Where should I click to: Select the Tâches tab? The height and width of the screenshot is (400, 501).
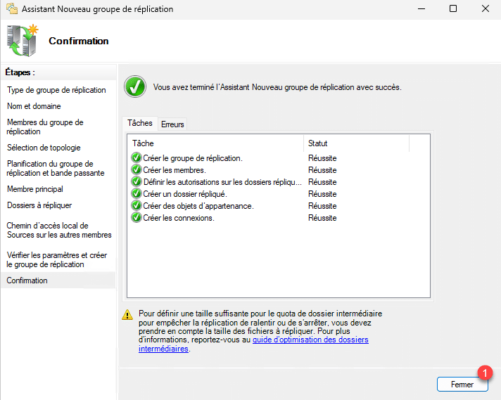pos(140,123)
